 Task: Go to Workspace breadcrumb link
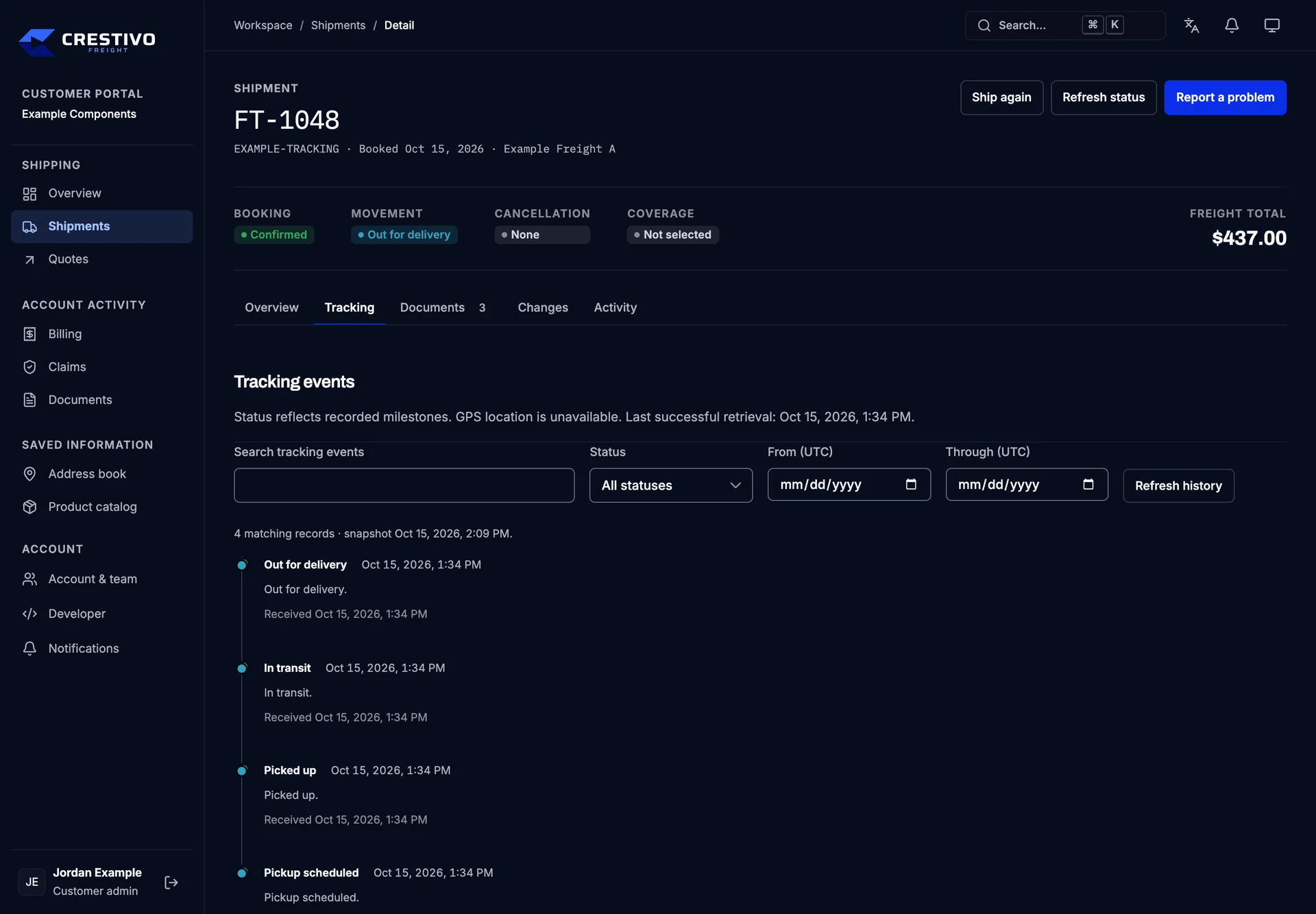[263, 25]
